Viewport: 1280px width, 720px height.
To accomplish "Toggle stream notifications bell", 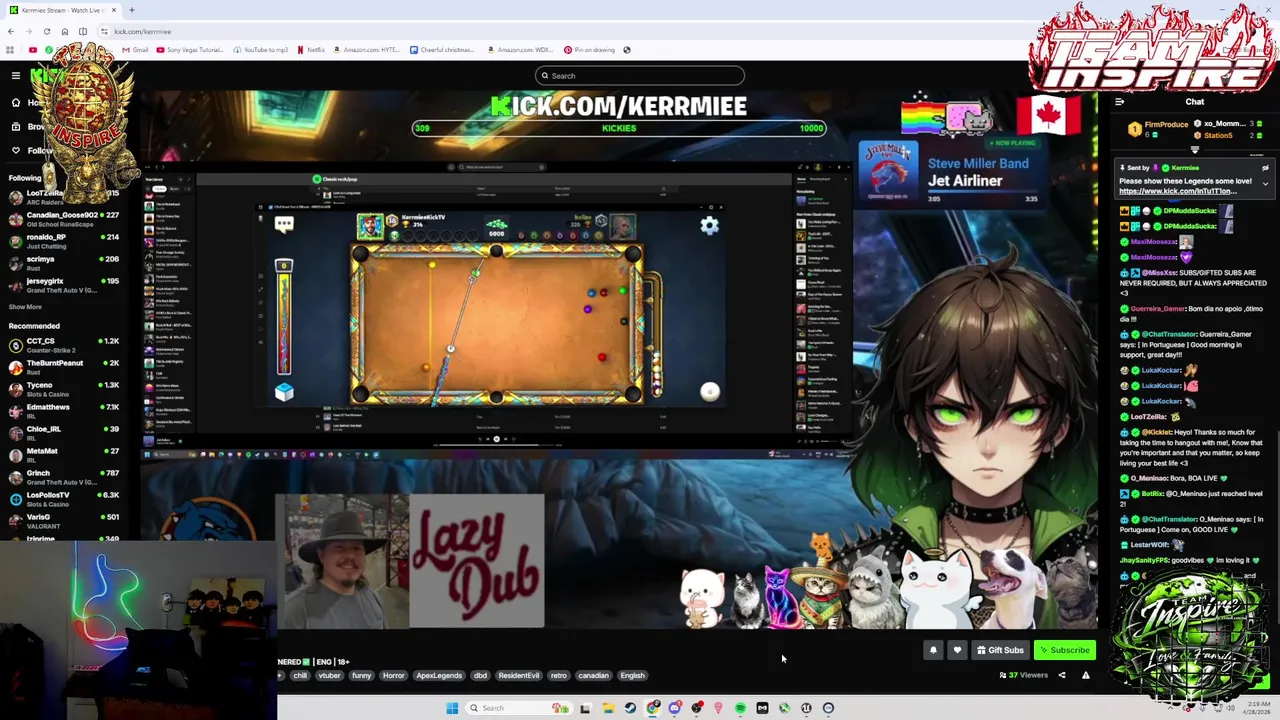I will (x=933, y=650).
